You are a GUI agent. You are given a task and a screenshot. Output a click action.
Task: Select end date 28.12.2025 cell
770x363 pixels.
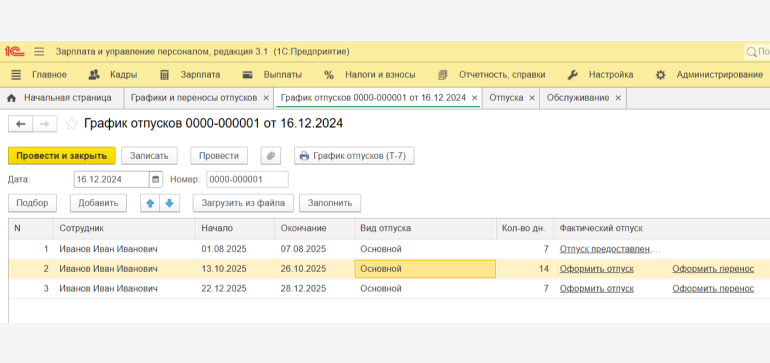(315, 288)
